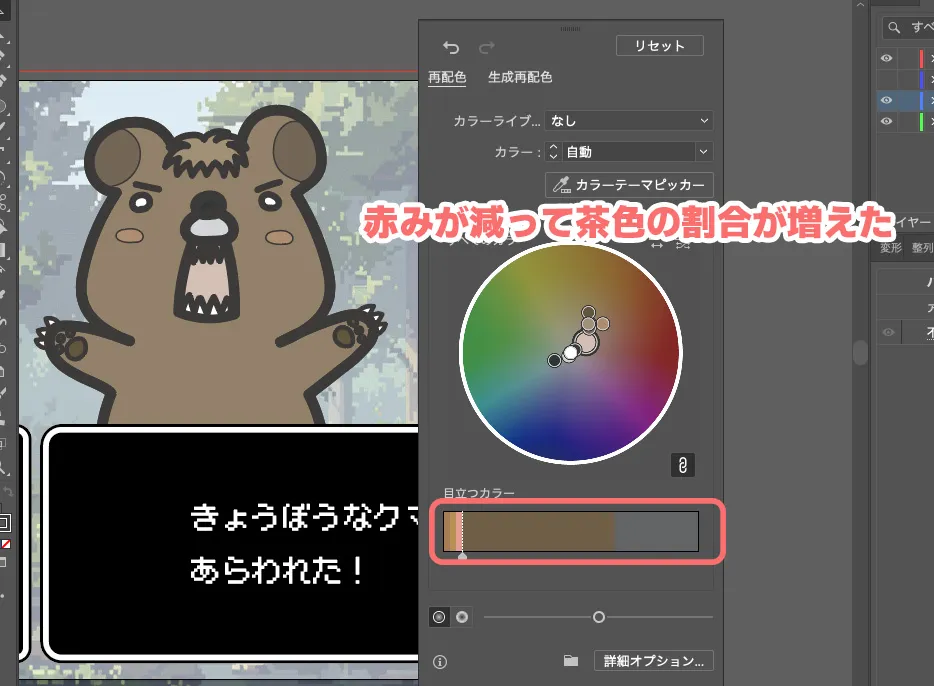The height and width of the screenshot is (686, 934).
Task: Toggle visibility of the topmost layer
Action: pyautogui.click(x=886, y=58)
